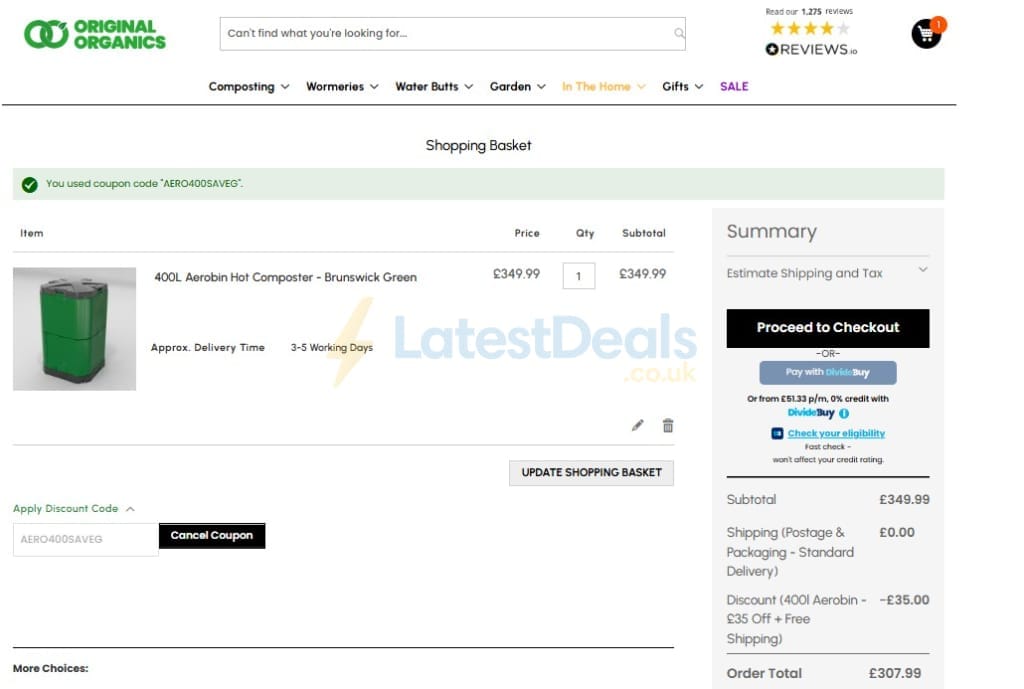Click the Original Organics logo
This screenshot has width=1024, height=689.
pyautogui.click(x=95, y=35)
